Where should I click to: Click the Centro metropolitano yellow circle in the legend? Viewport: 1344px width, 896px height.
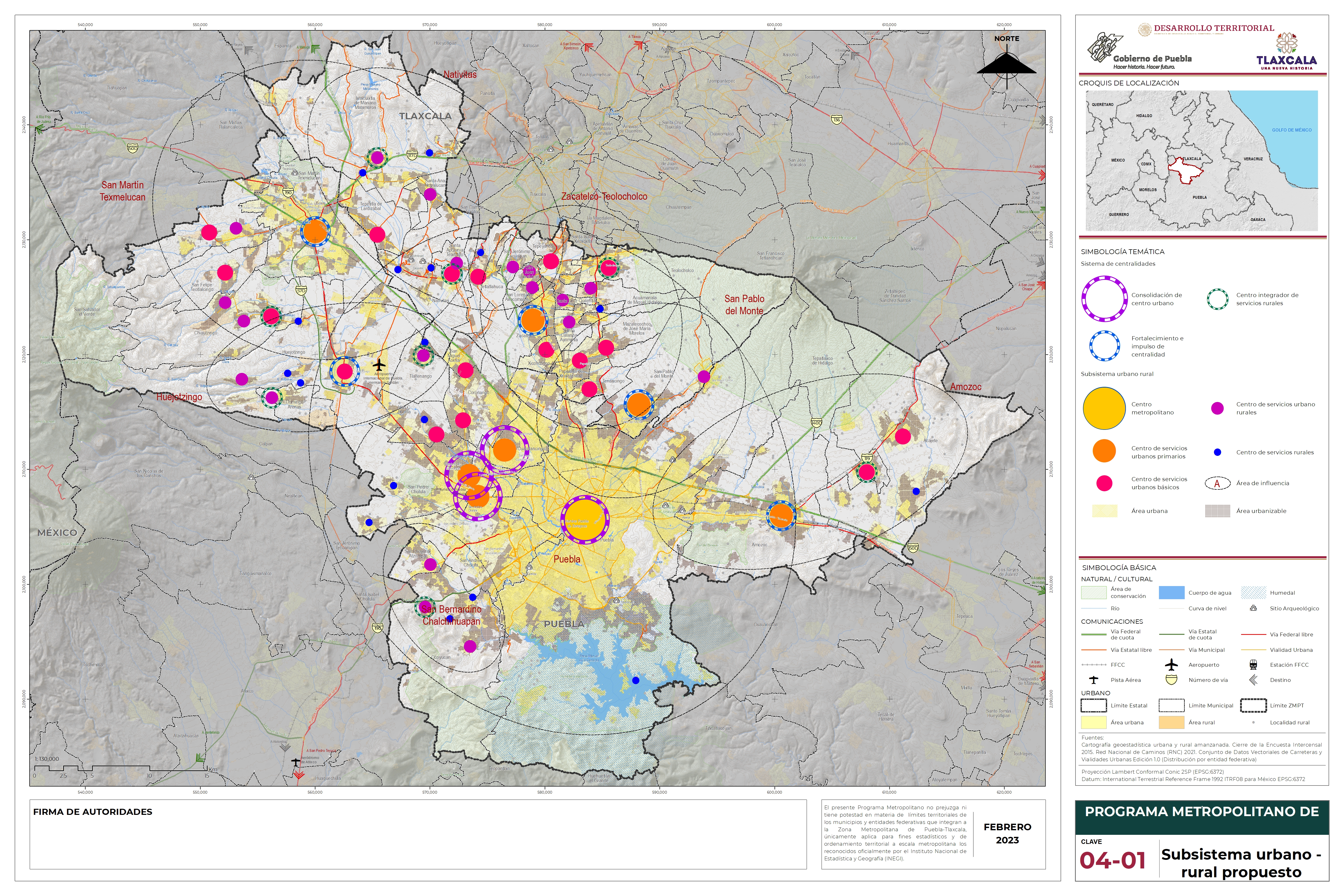coord(1104,408)
